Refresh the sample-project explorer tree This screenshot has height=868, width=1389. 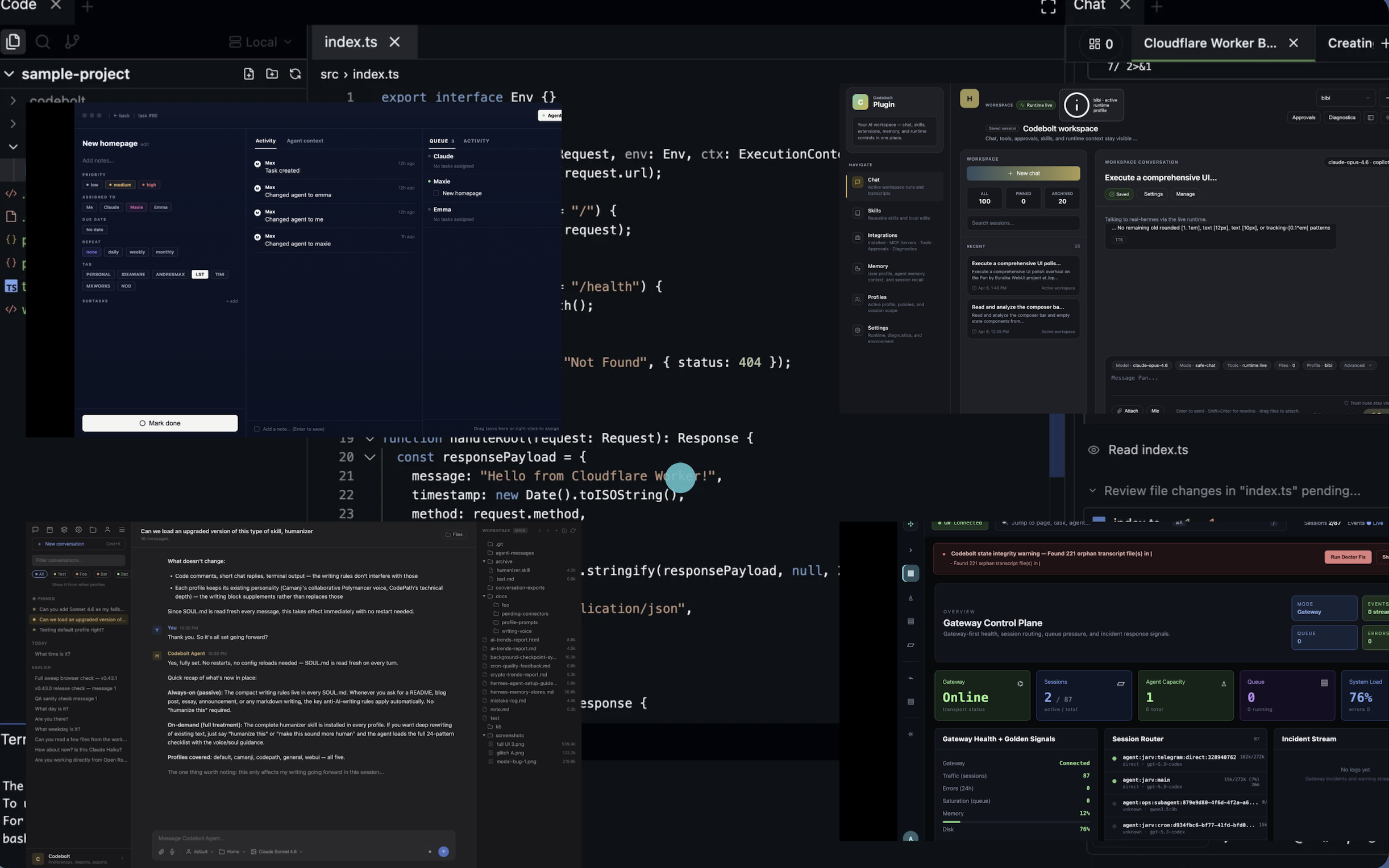pyautogui.click(x=295, y=74)
